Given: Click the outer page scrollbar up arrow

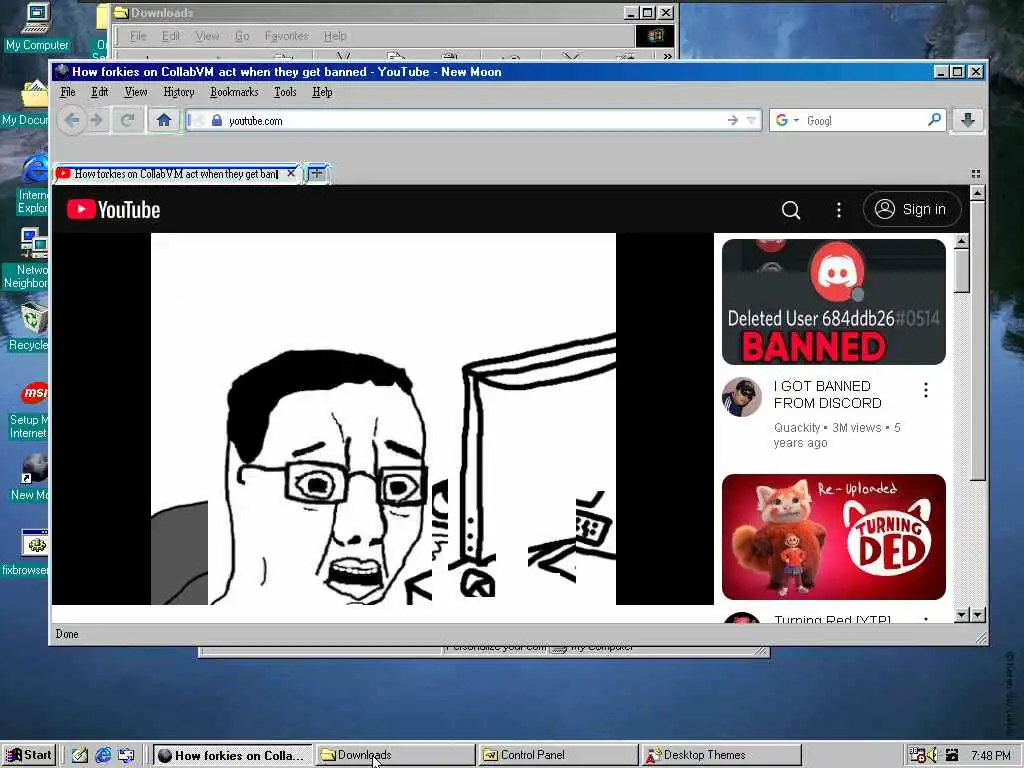Looking at the screenshot, I should (x=977, y=193).
